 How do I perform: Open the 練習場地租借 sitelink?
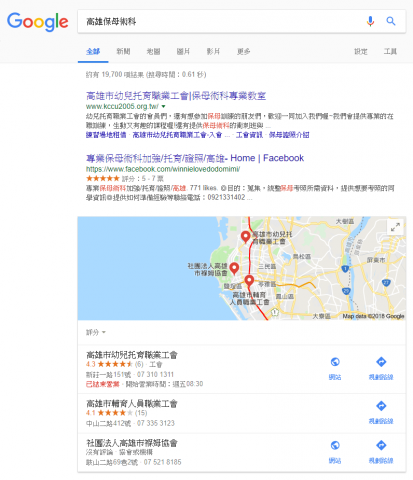pyautogui.click(x=106, y=135)
